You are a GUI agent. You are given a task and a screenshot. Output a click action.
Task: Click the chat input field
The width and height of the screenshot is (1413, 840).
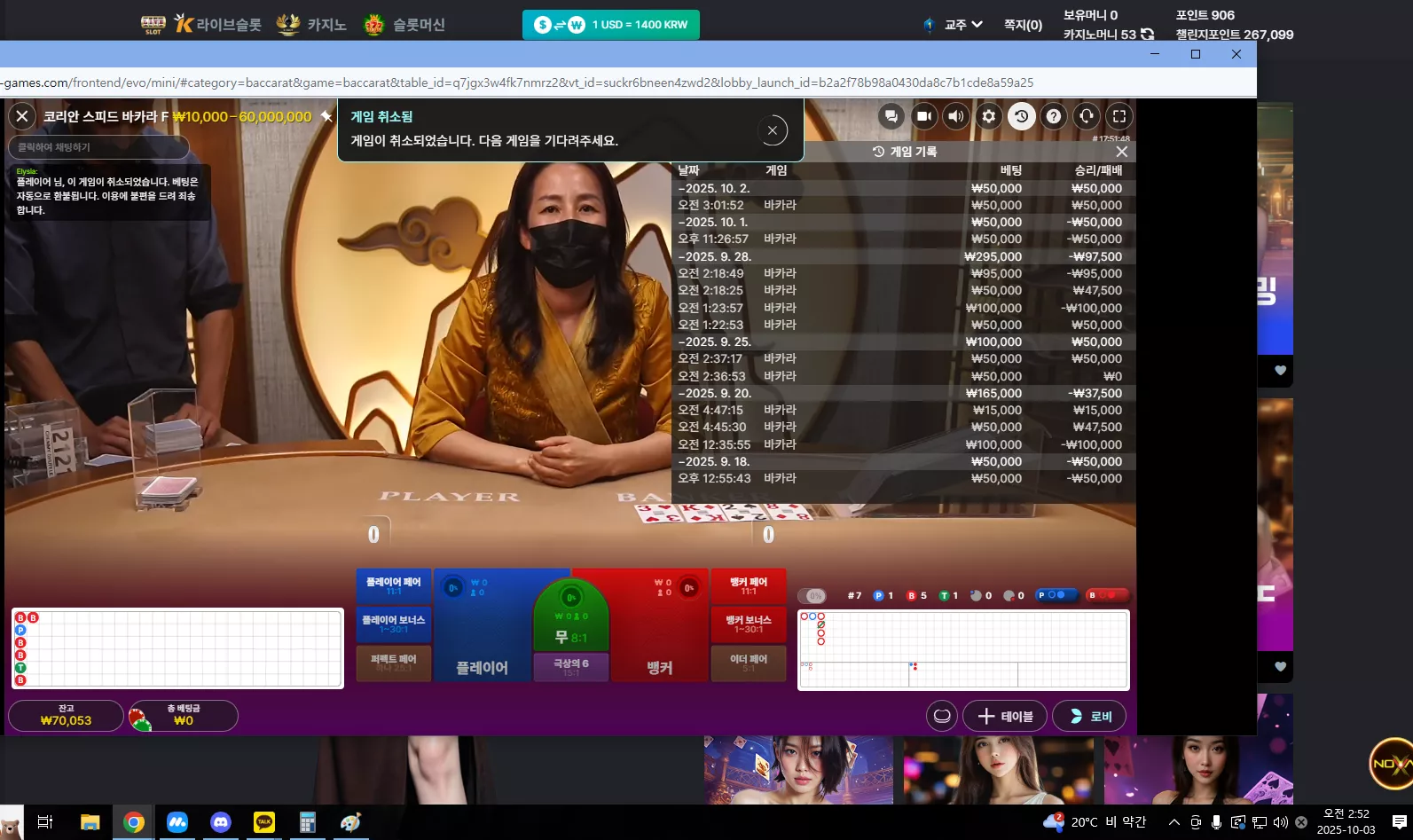(x=98, y=147)
